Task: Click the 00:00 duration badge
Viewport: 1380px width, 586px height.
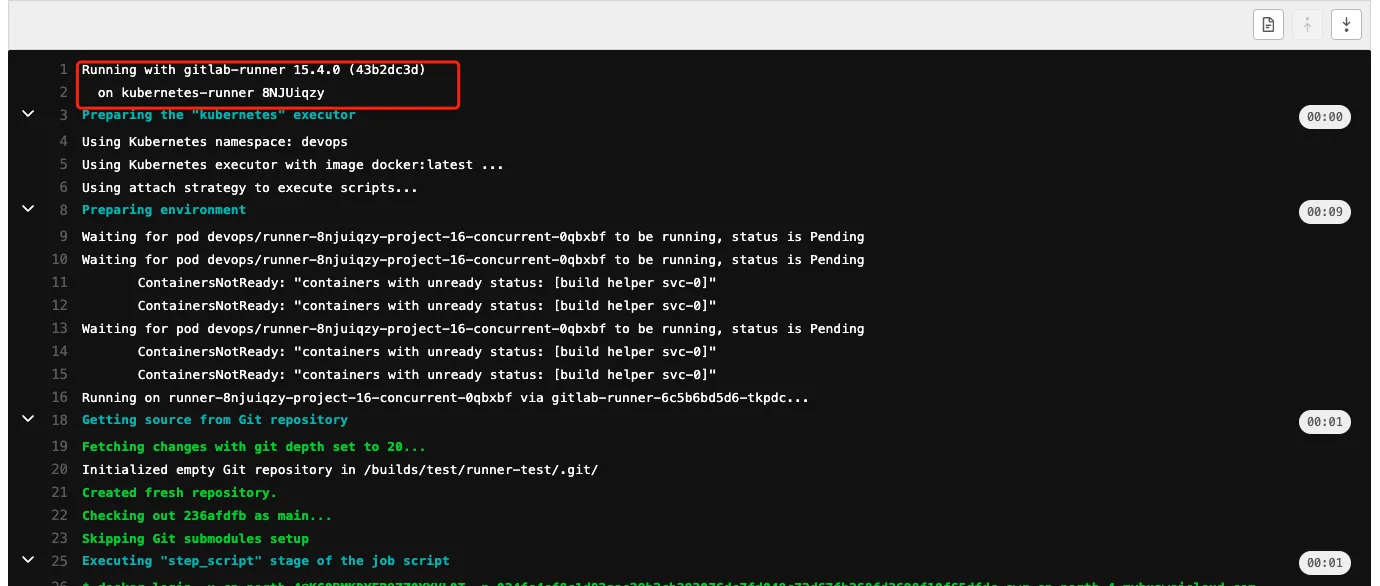Action: (1325, 118)
